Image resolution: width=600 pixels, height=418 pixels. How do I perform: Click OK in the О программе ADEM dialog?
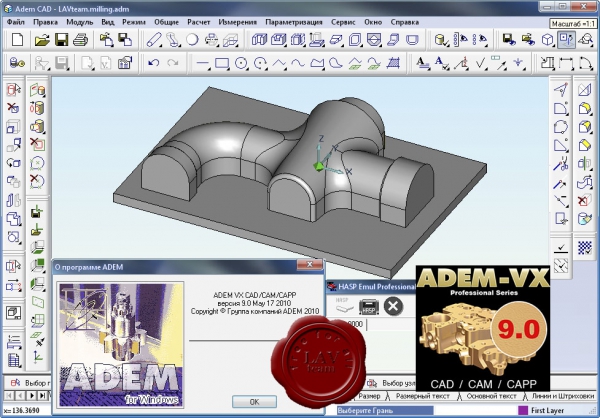pos(254,402)
